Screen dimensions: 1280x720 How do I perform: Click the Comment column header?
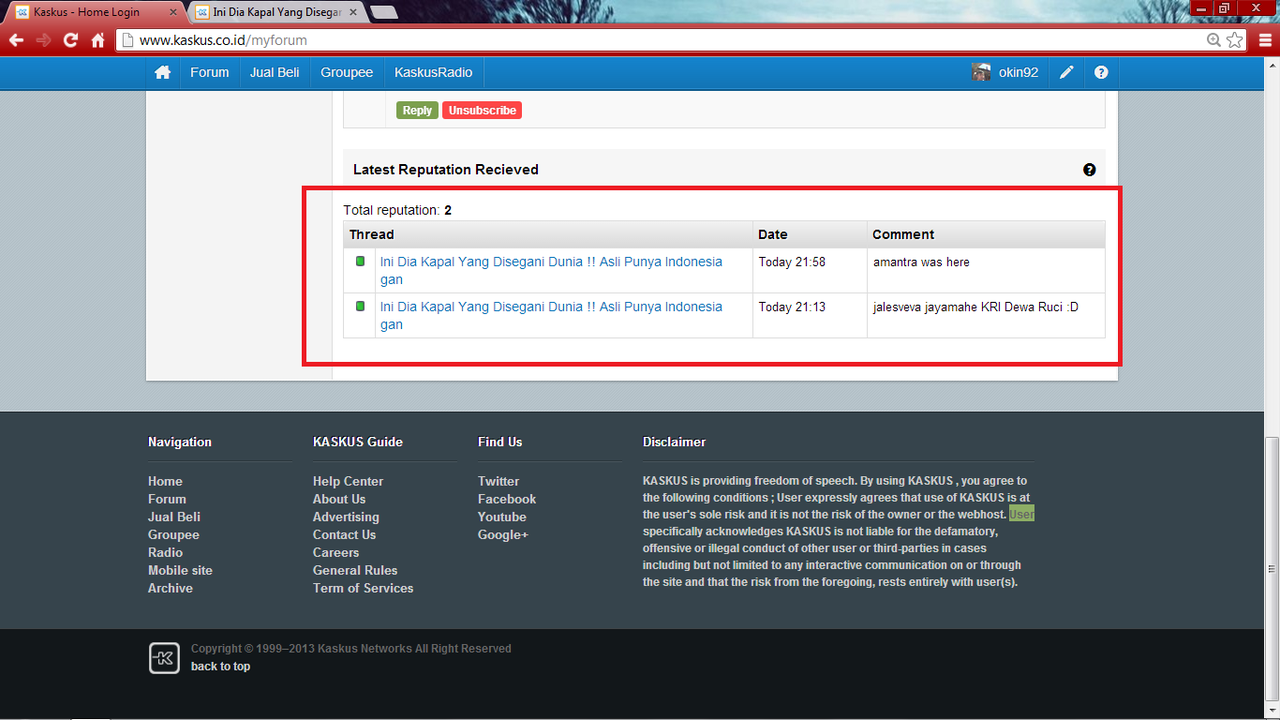point(986,234)
